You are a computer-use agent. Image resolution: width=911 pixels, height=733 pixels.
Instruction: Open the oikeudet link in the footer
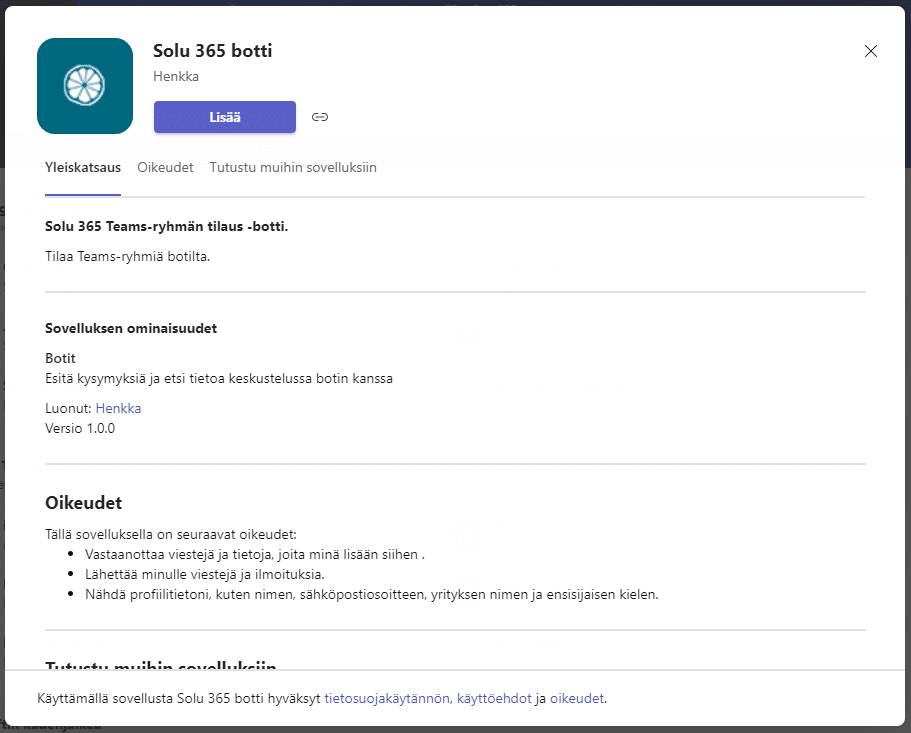click(x=577, y=698)
